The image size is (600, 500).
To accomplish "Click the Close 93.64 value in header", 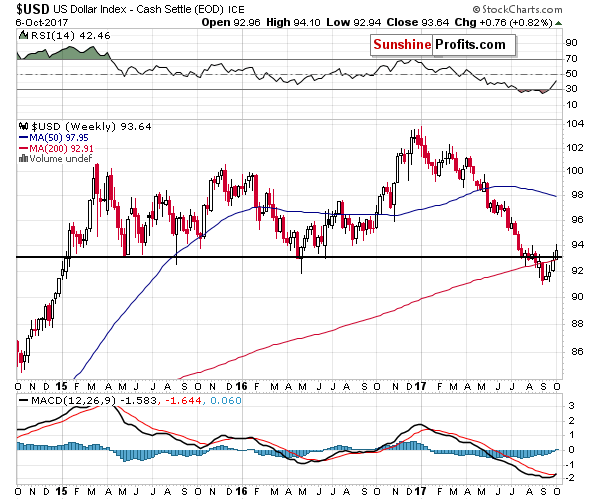I will pyautogui.click(x=417, y=23).
